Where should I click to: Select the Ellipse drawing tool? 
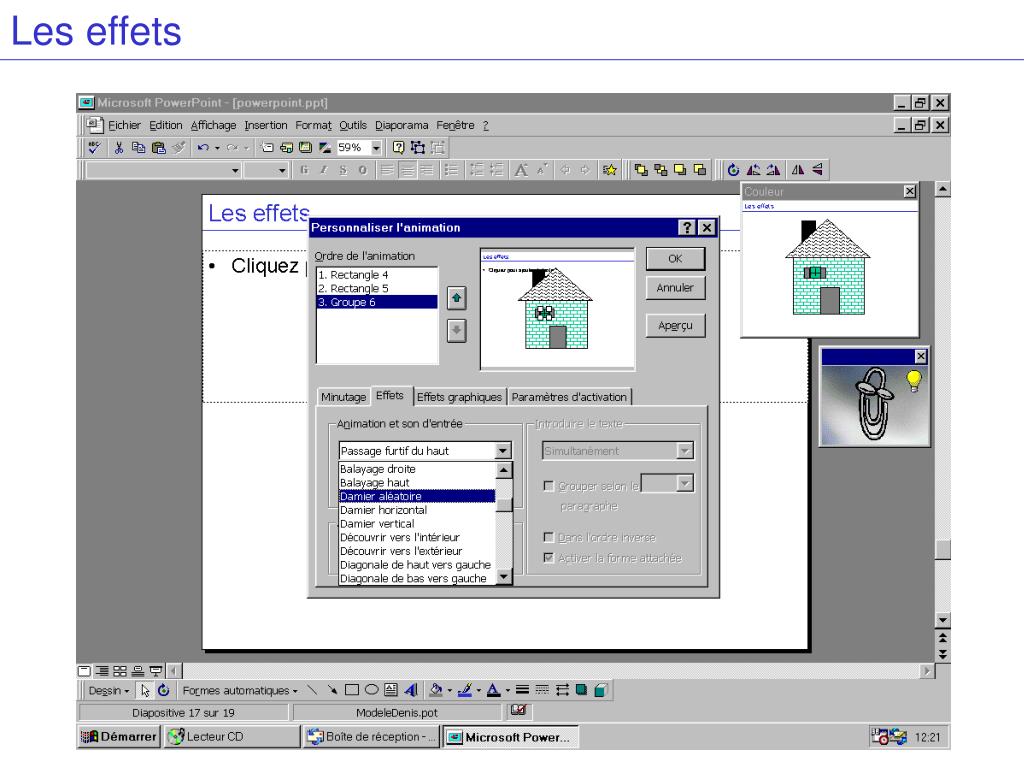tap(372, 690)
